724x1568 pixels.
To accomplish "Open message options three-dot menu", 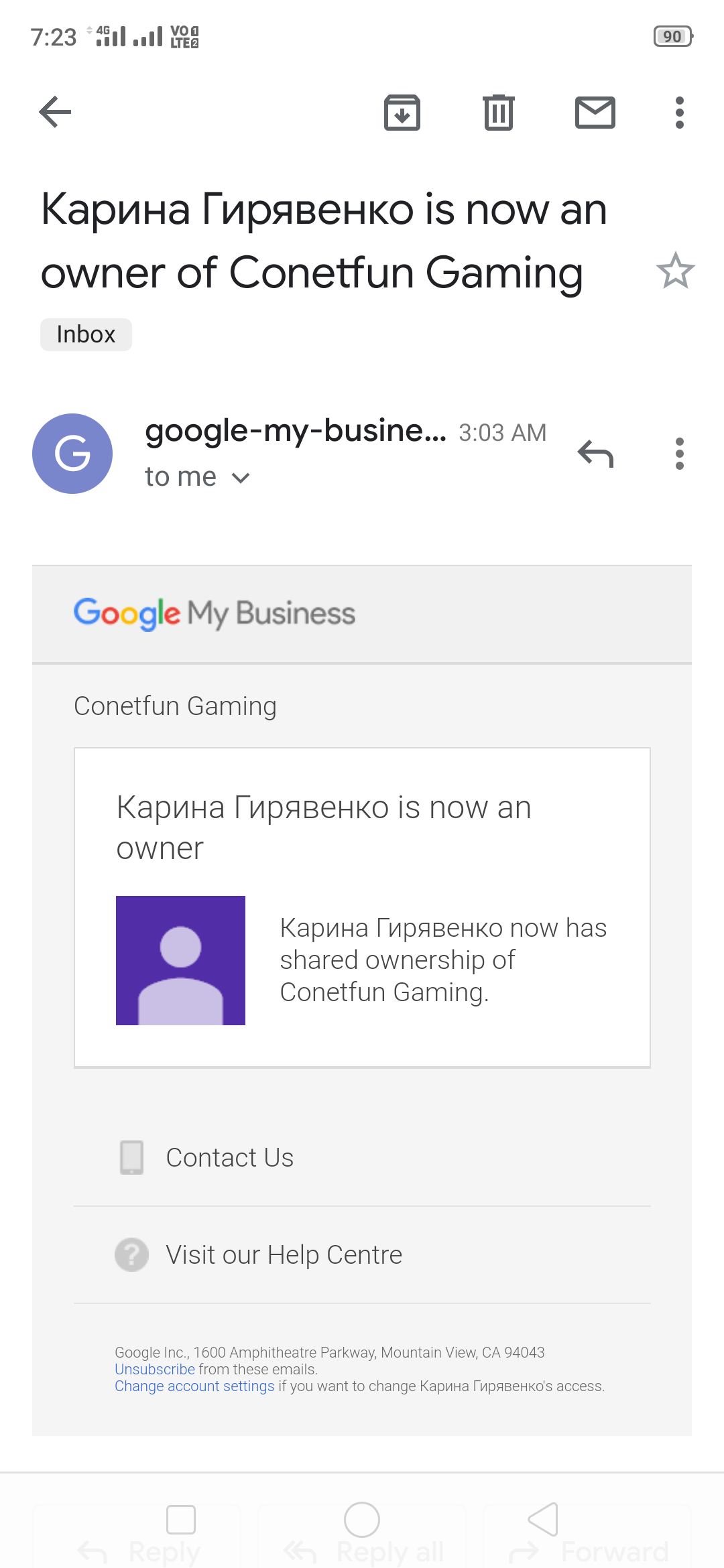I will 679,454.
